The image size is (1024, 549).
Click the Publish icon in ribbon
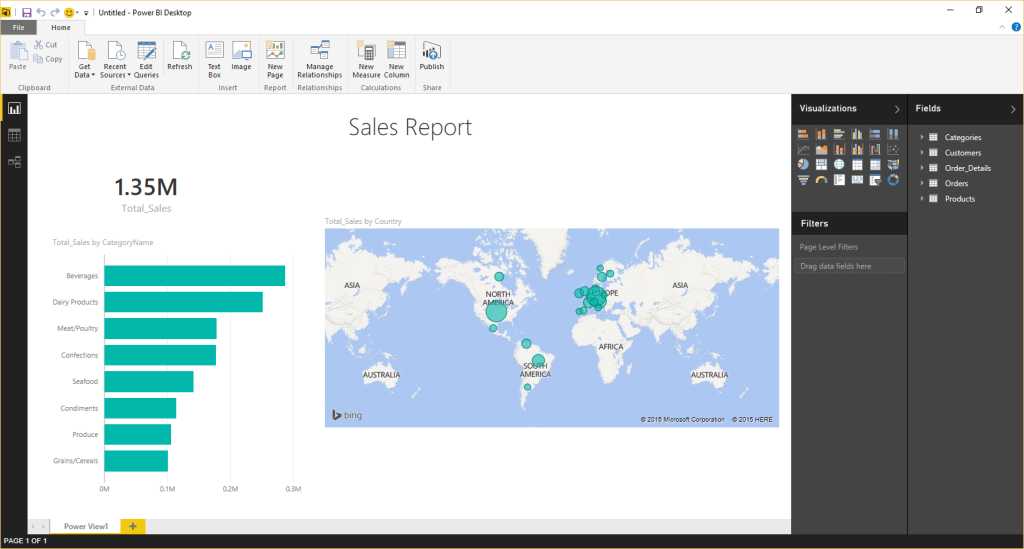[x=431, y=52]
